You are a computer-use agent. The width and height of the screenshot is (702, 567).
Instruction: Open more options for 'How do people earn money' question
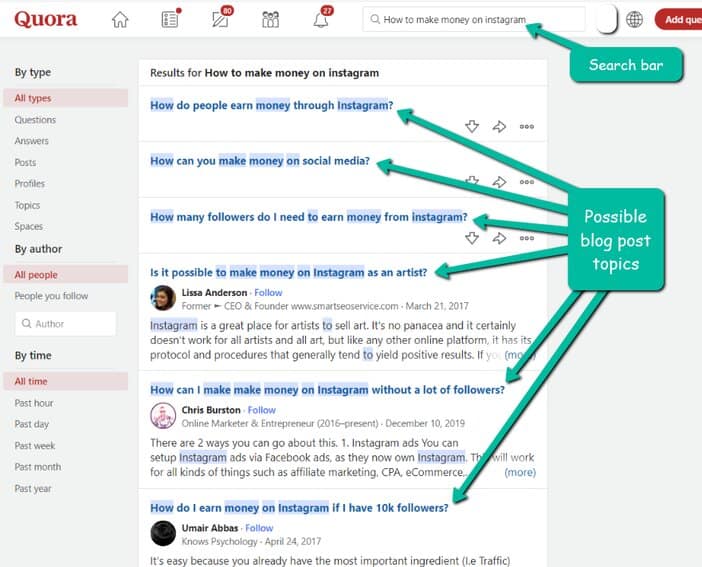pyautogui.click(x=526, y=127)
